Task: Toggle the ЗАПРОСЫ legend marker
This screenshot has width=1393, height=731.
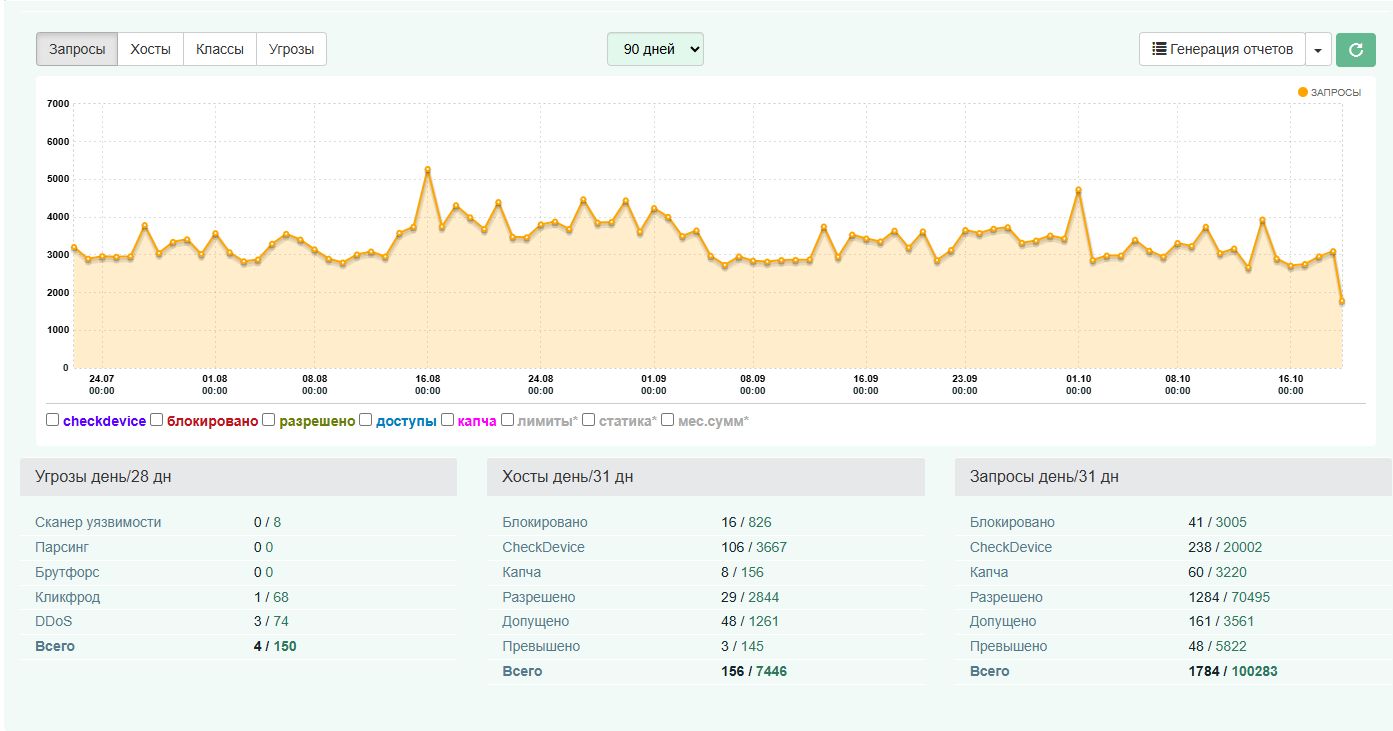Action: click(1303, 92)
